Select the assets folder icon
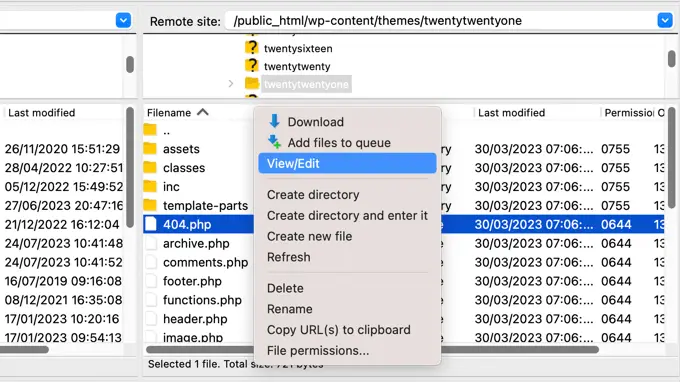The height and width of the screenshot is (382, 680). (x=150, y=149)
